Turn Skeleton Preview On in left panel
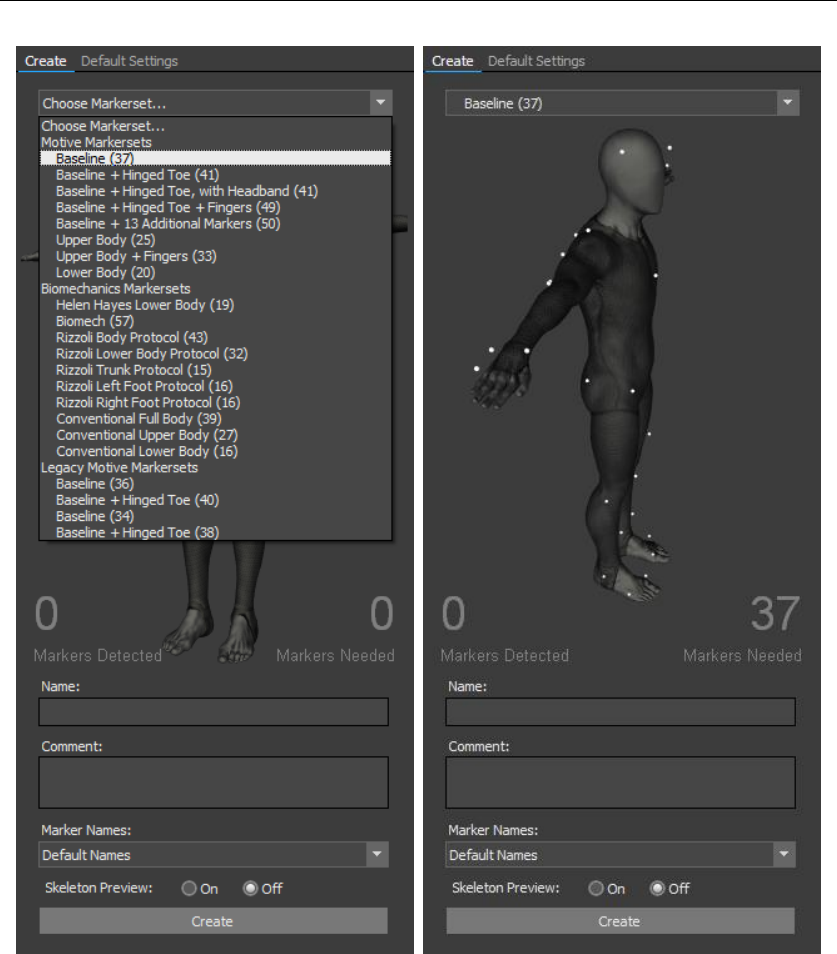The image size is (837, 954). [189, 888]
